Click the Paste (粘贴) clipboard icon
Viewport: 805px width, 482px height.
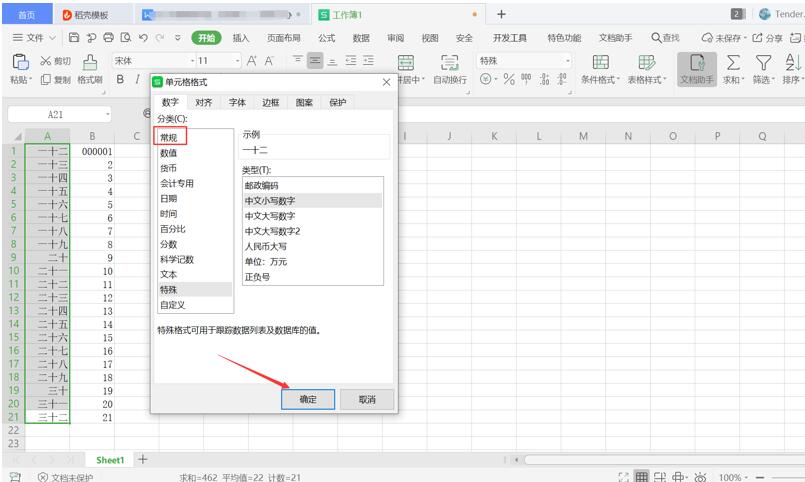coord(21,62)
